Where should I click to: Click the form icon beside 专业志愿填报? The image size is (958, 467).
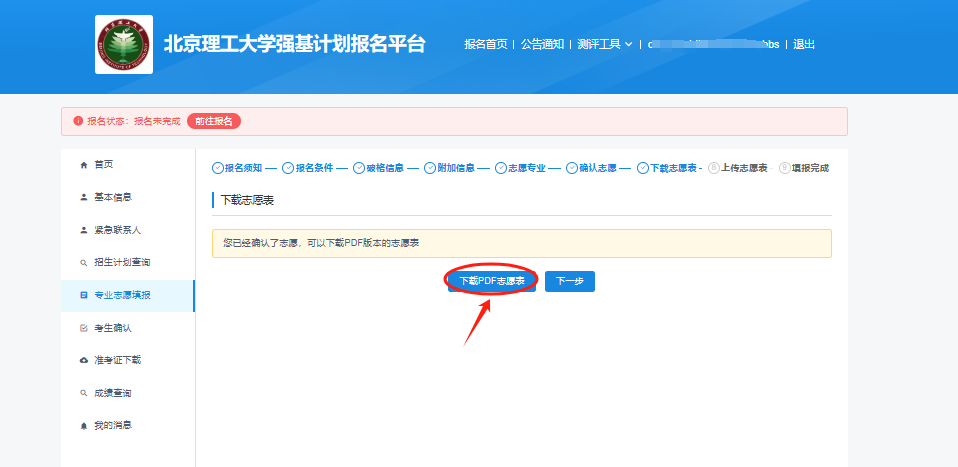tap(84, 295)
